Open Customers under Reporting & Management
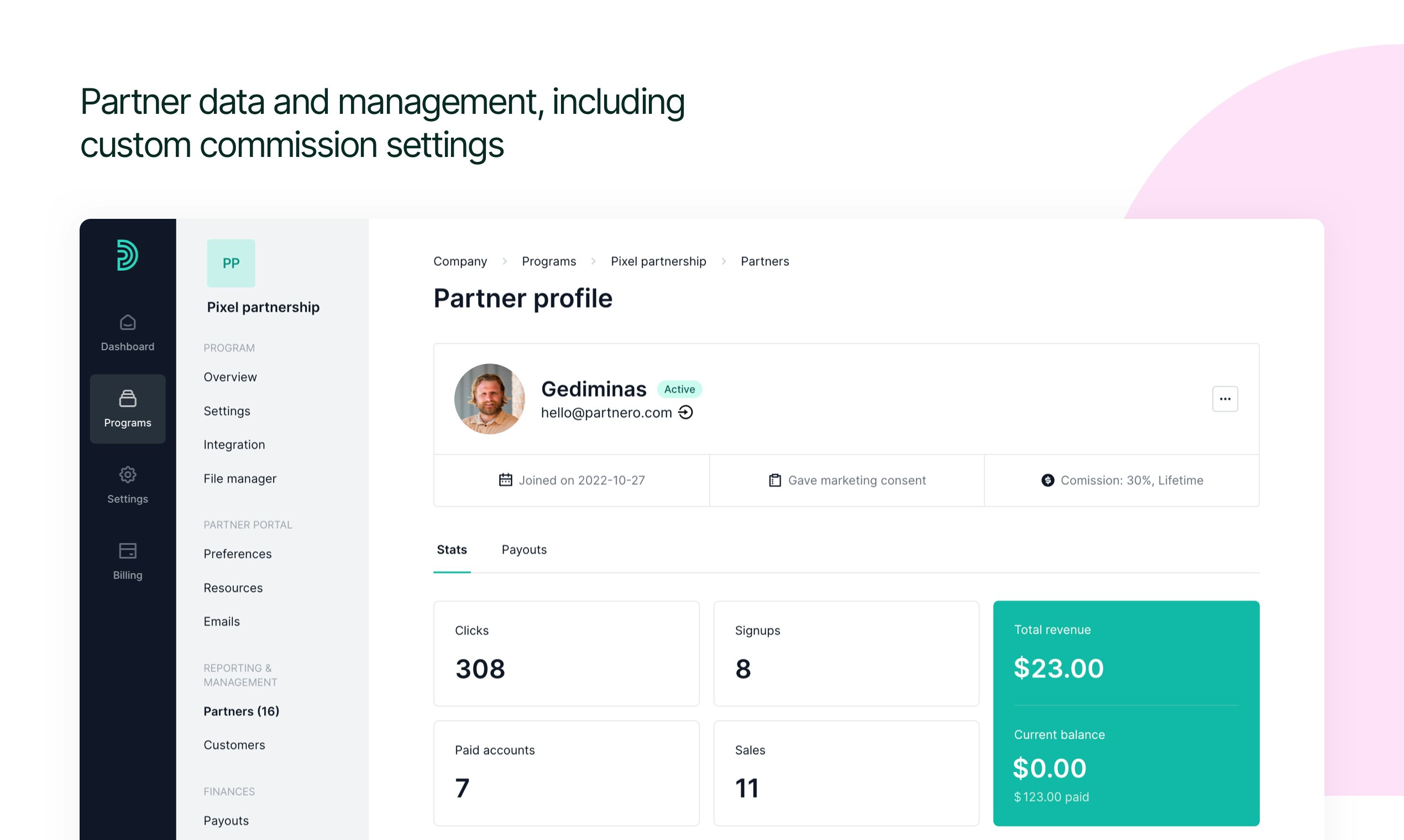Screen dimensions: 1404x840 [234, 745]
